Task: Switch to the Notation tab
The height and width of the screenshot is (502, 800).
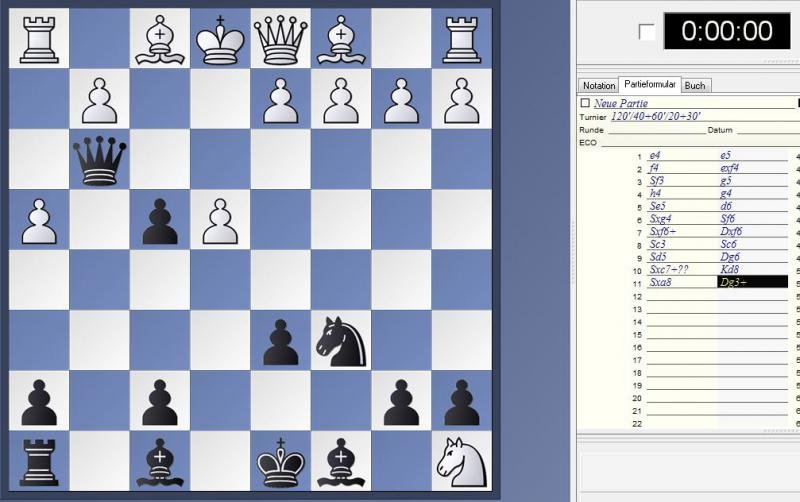Action: (598, 86)
